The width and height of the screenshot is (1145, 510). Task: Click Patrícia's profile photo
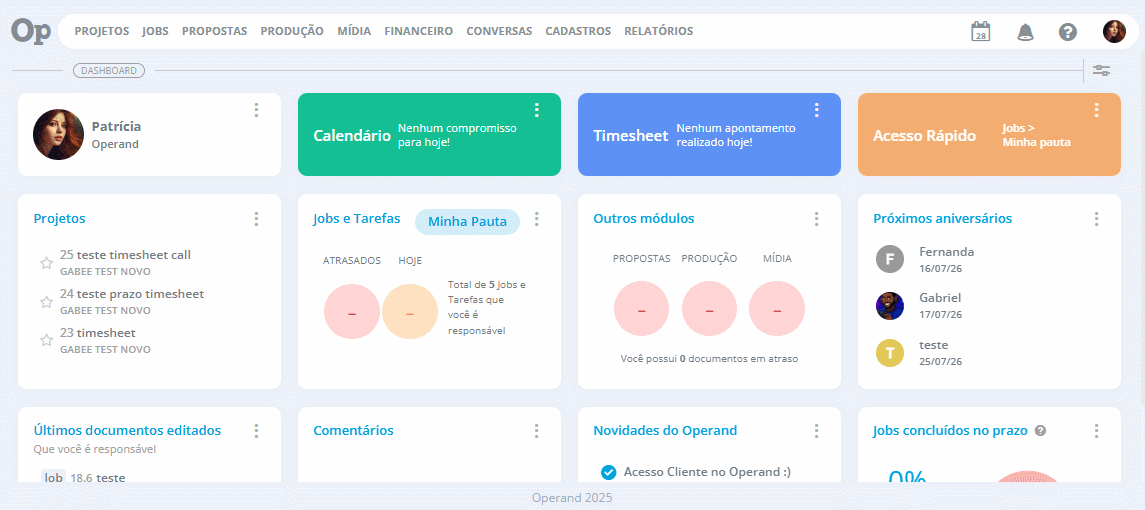click(58, 134)
